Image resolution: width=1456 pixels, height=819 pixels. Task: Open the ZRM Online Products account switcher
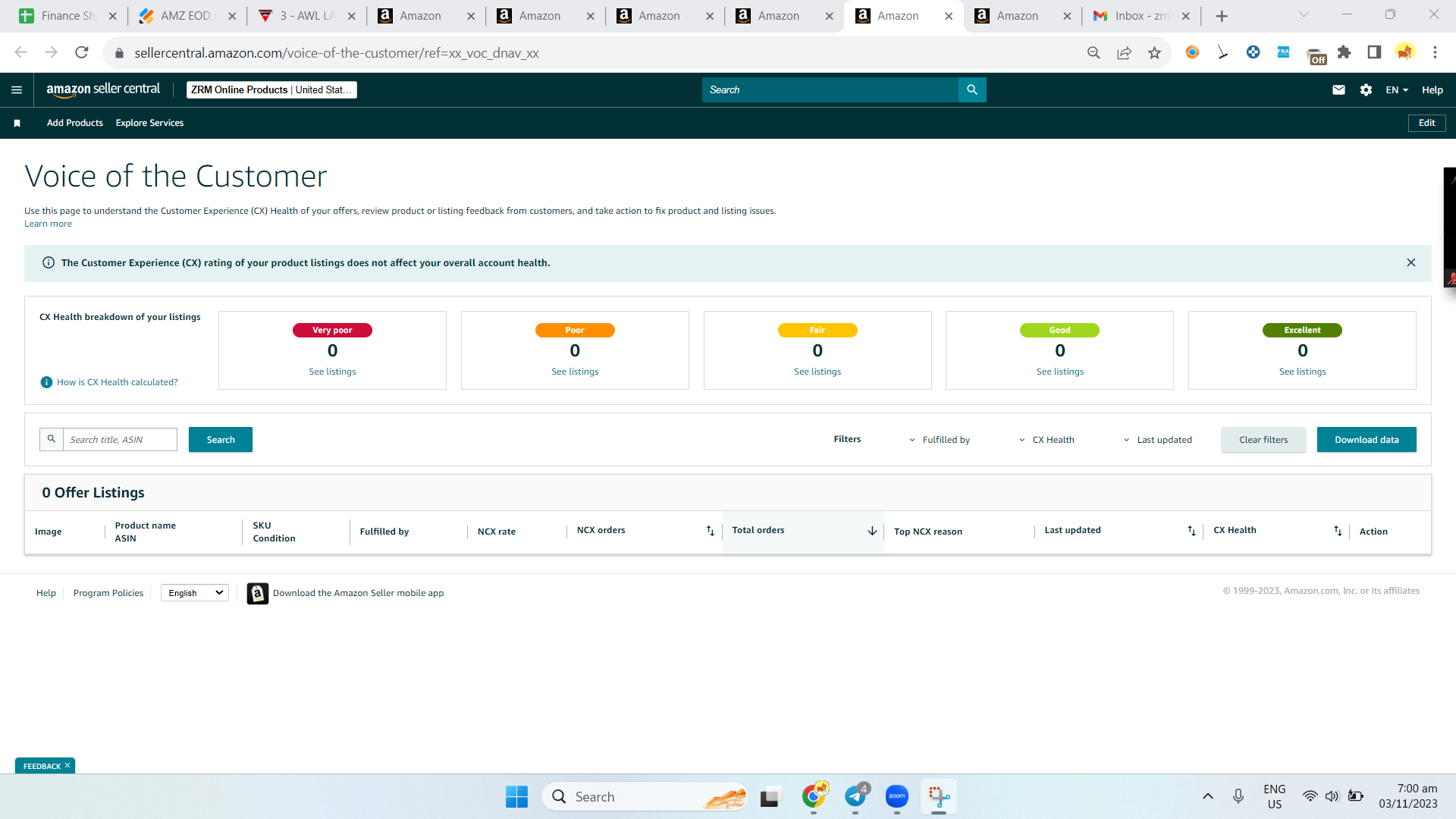pyautogui.click(x=271, y=89)
